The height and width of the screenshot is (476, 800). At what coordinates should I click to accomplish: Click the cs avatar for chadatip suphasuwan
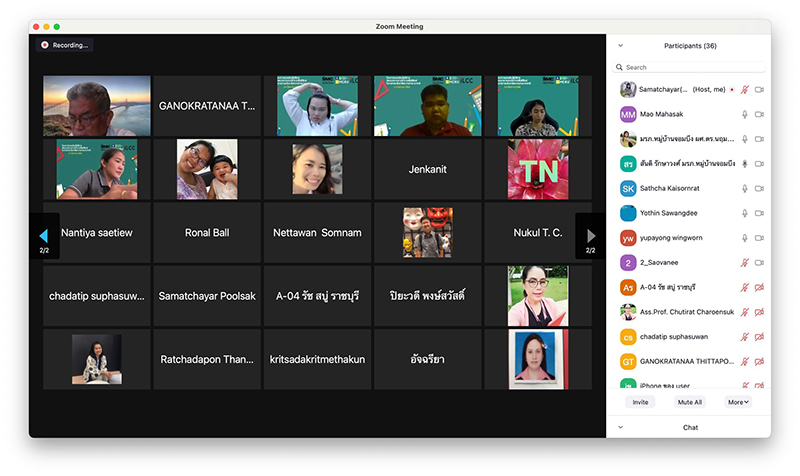point(628,337)
